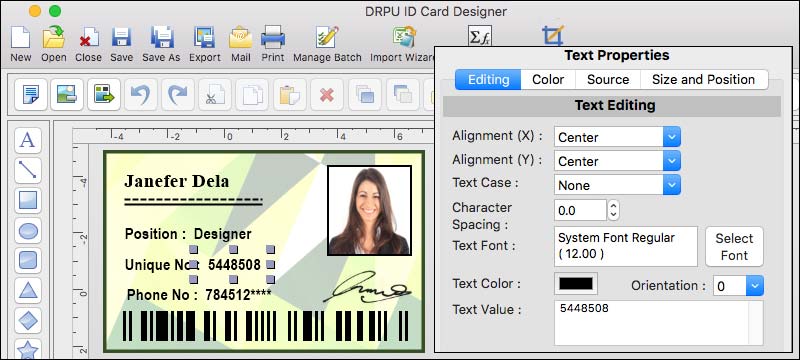Click the Cut scissors icon
The image size is (800, 360).
click(x=215, y=94)
